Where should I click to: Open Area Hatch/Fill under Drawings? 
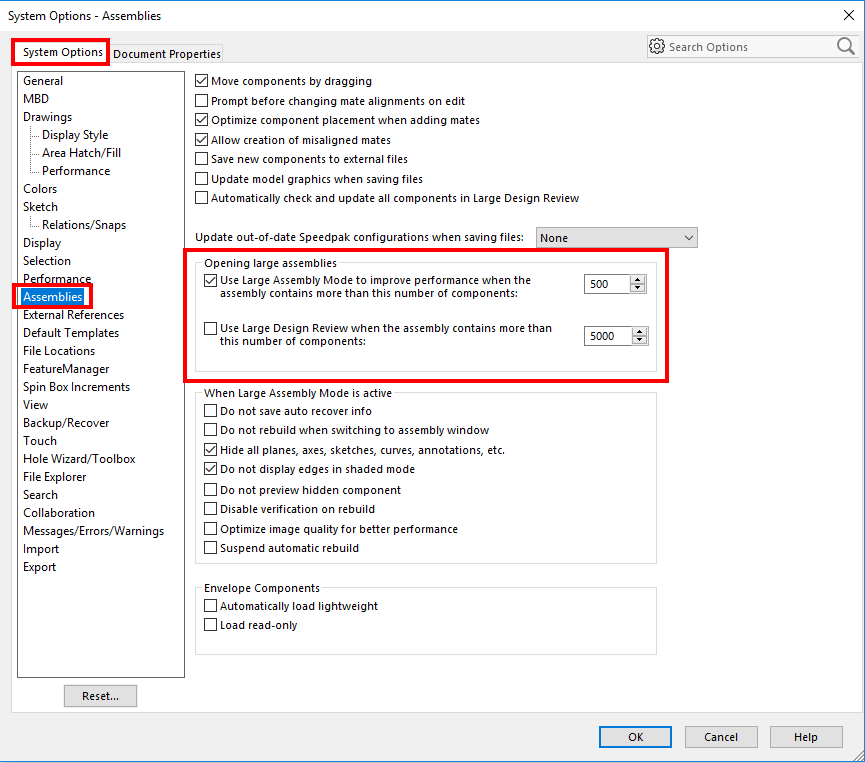[x=82, y=153]
